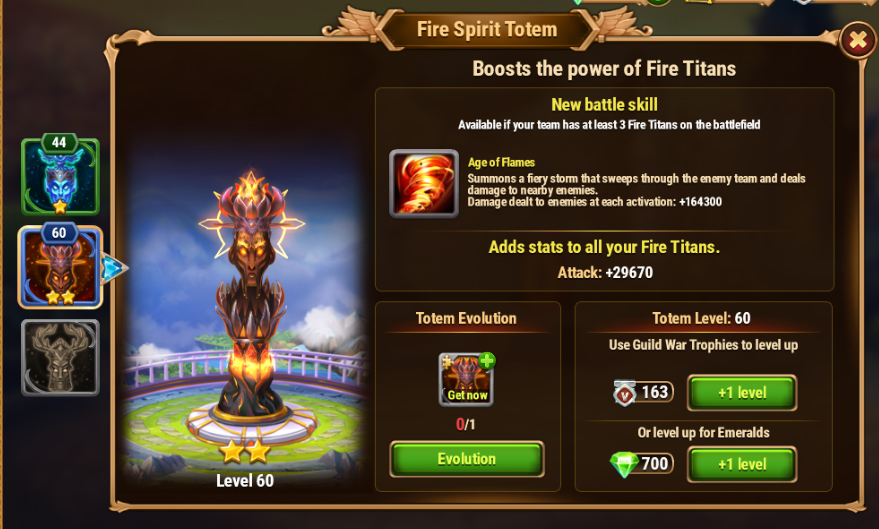Click the green Emerald gem icon
The width and height of the screenshot is (879, 529).
[x=623, y=465]
